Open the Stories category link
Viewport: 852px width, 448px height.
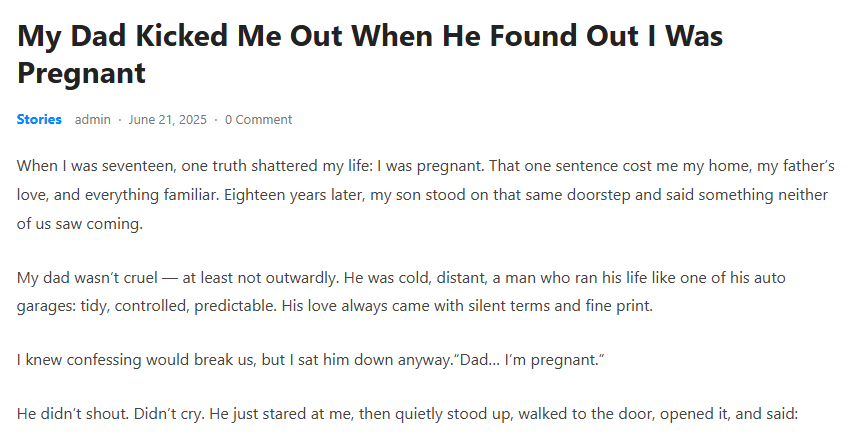click(x=39, y=120)
